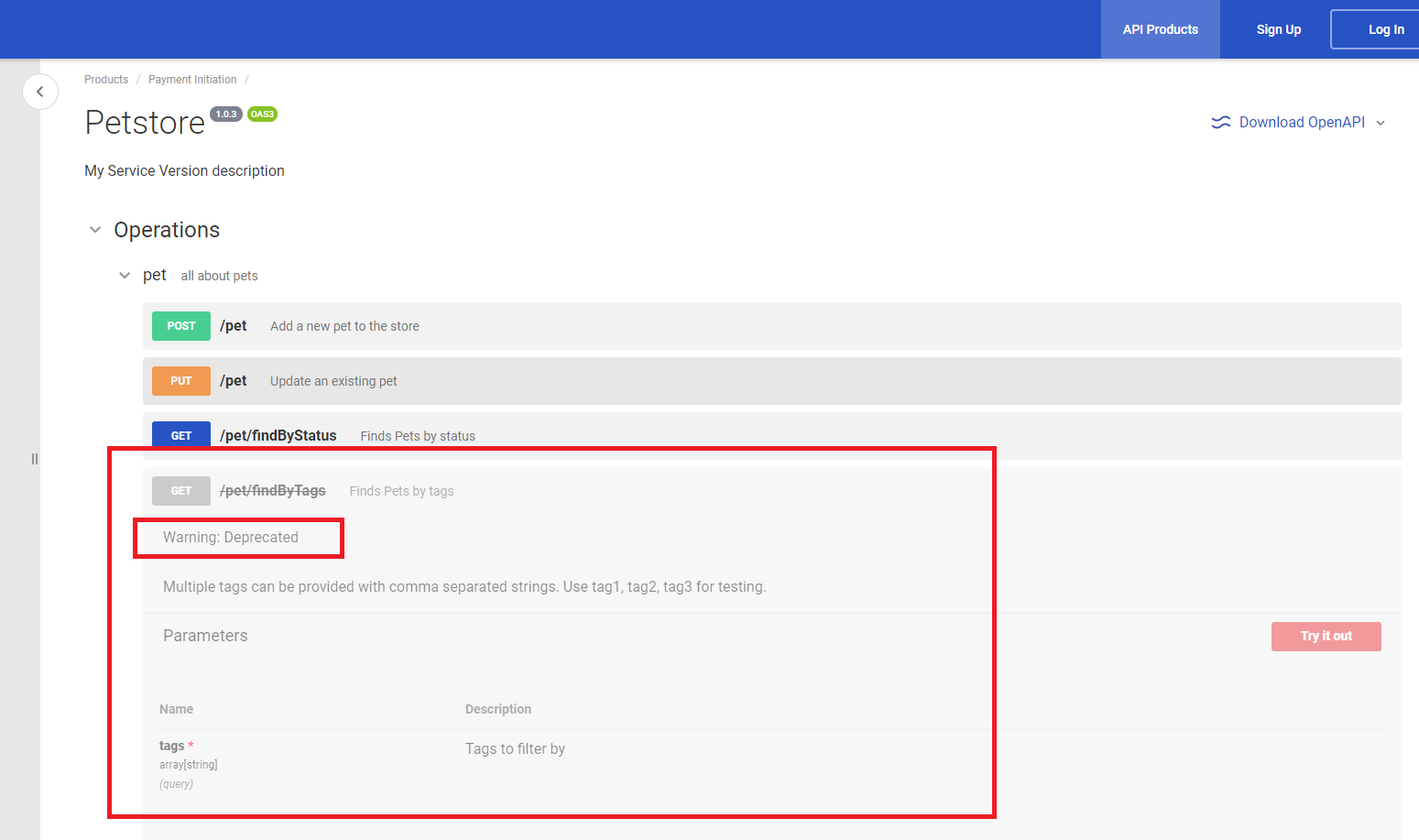Open the Download OpenAPI dropdown arrow

(x=1381, y=123)
